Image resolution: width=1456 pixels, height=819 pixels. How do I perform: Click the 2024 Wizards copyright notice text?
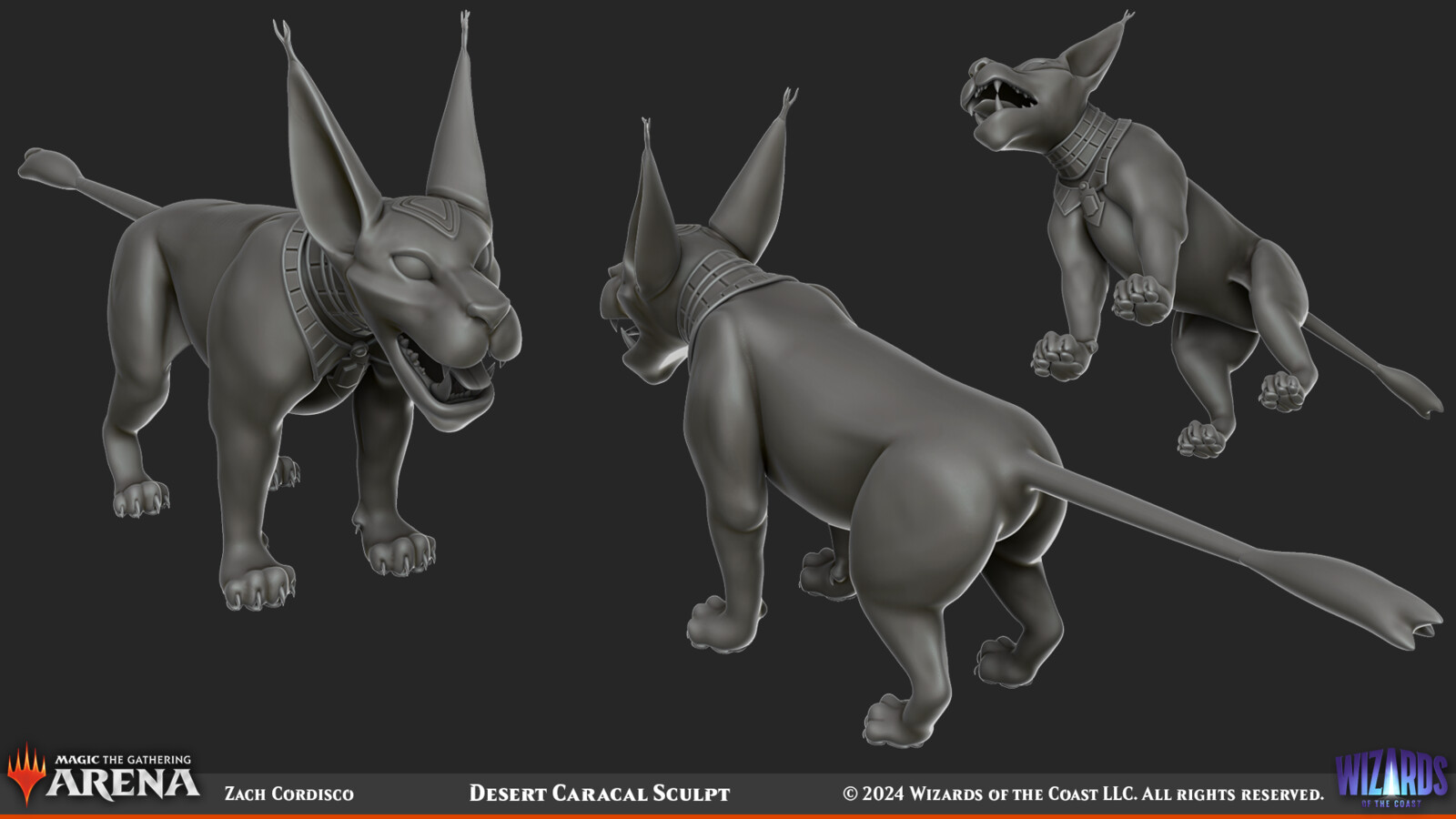[x=1083, y=794]
